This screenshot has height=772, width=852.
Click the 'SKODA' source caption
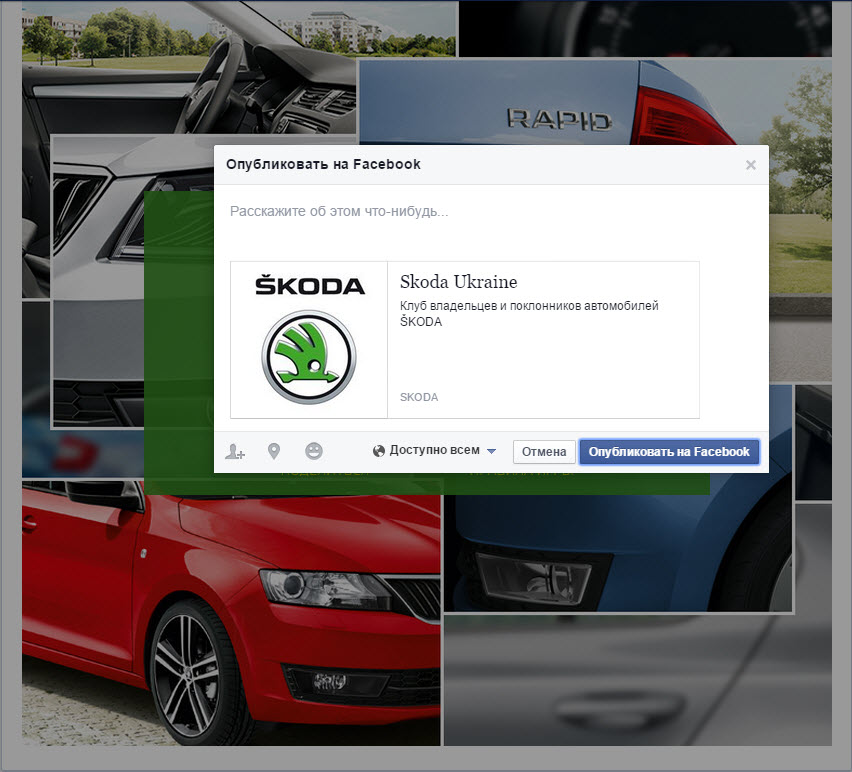pos(419,397)
